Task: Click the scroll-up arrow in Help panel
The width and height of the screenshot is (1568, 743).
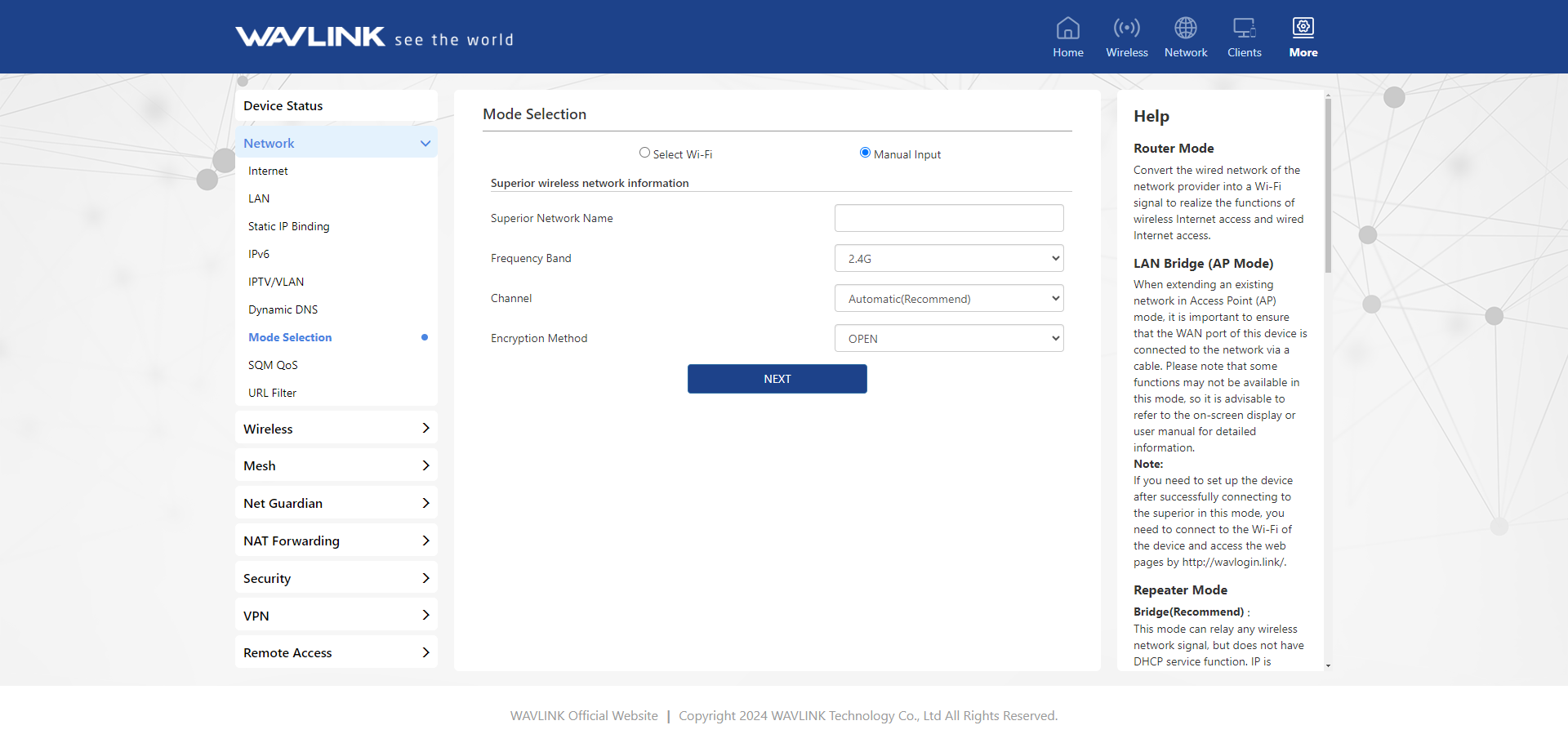Action: [1328, 96]
